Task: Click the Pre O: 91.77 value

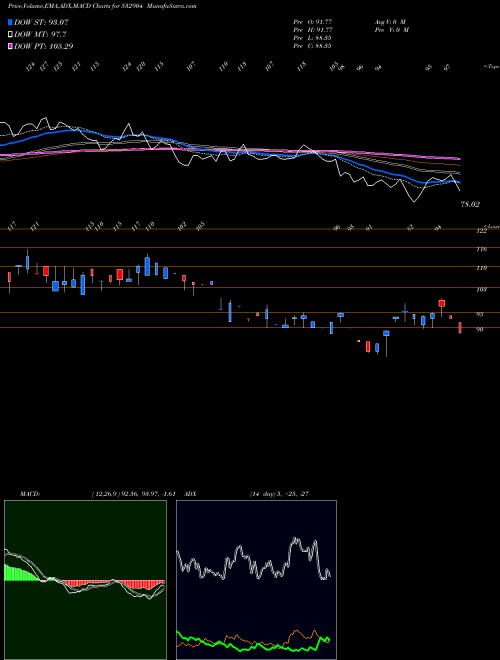Action: pyautogui.click(x=313, y=22)
